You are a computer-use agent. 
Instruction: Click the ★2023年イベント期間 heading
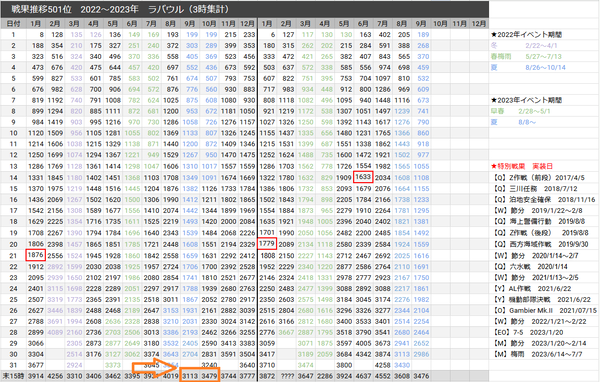coord(527,100)
